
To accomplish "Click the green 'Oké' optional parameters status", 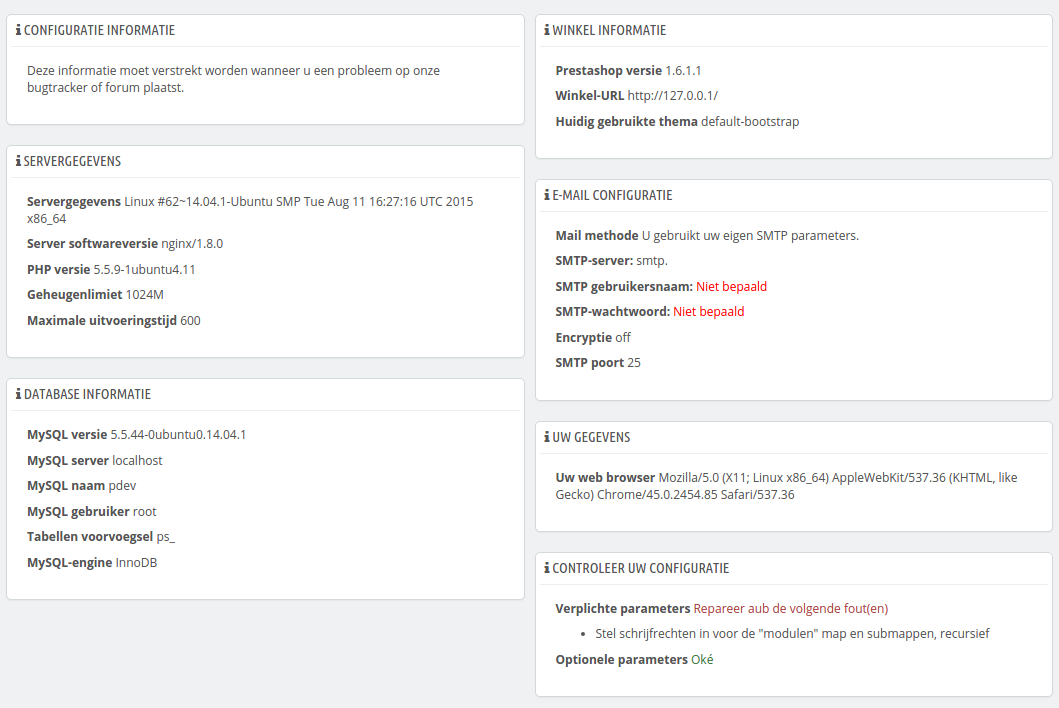I will click(x=702, y=659).
